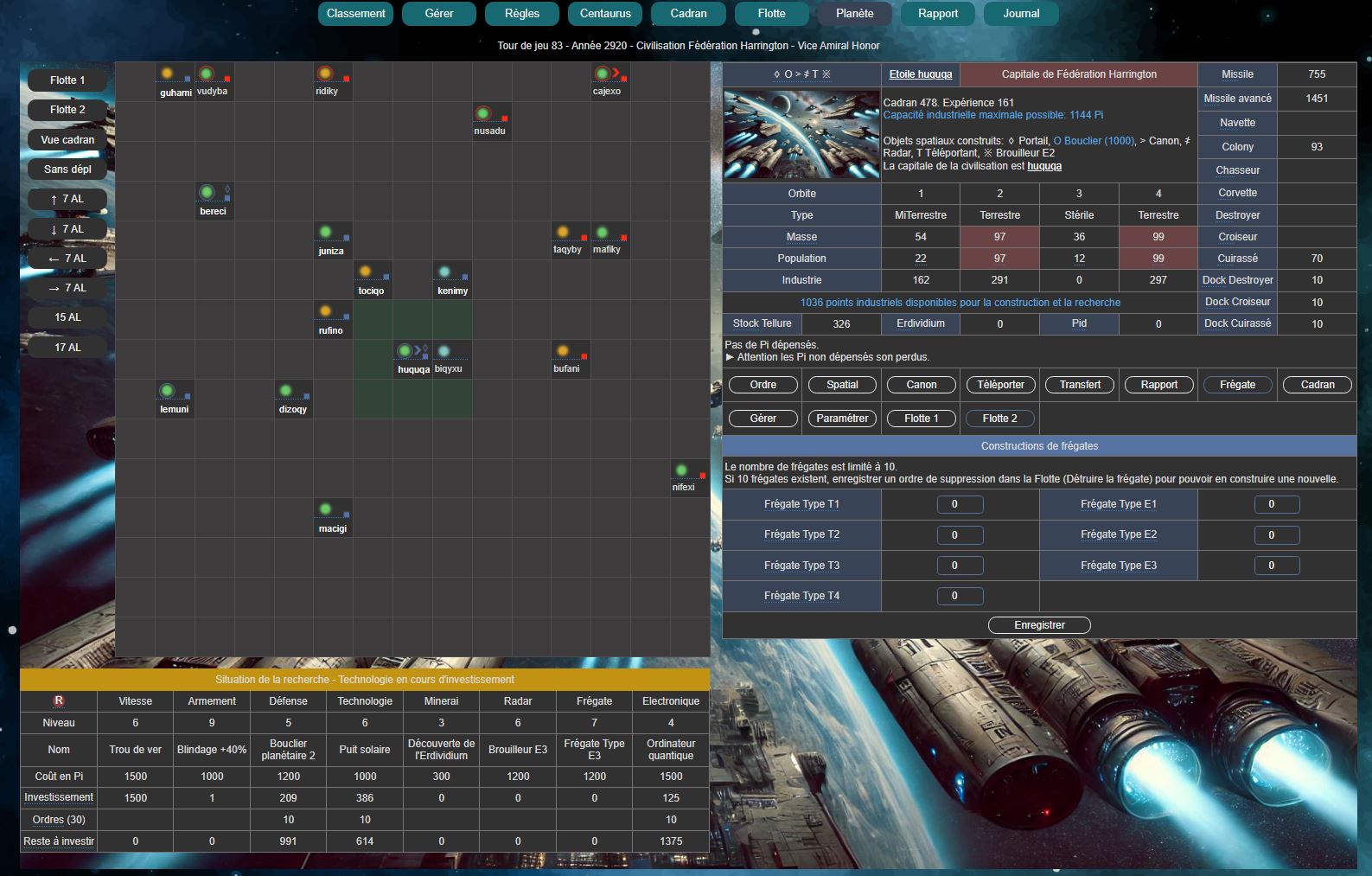Click the Cadran button in planet panel
This screenshot has width=1372, height=876.
coord(1318,385)
